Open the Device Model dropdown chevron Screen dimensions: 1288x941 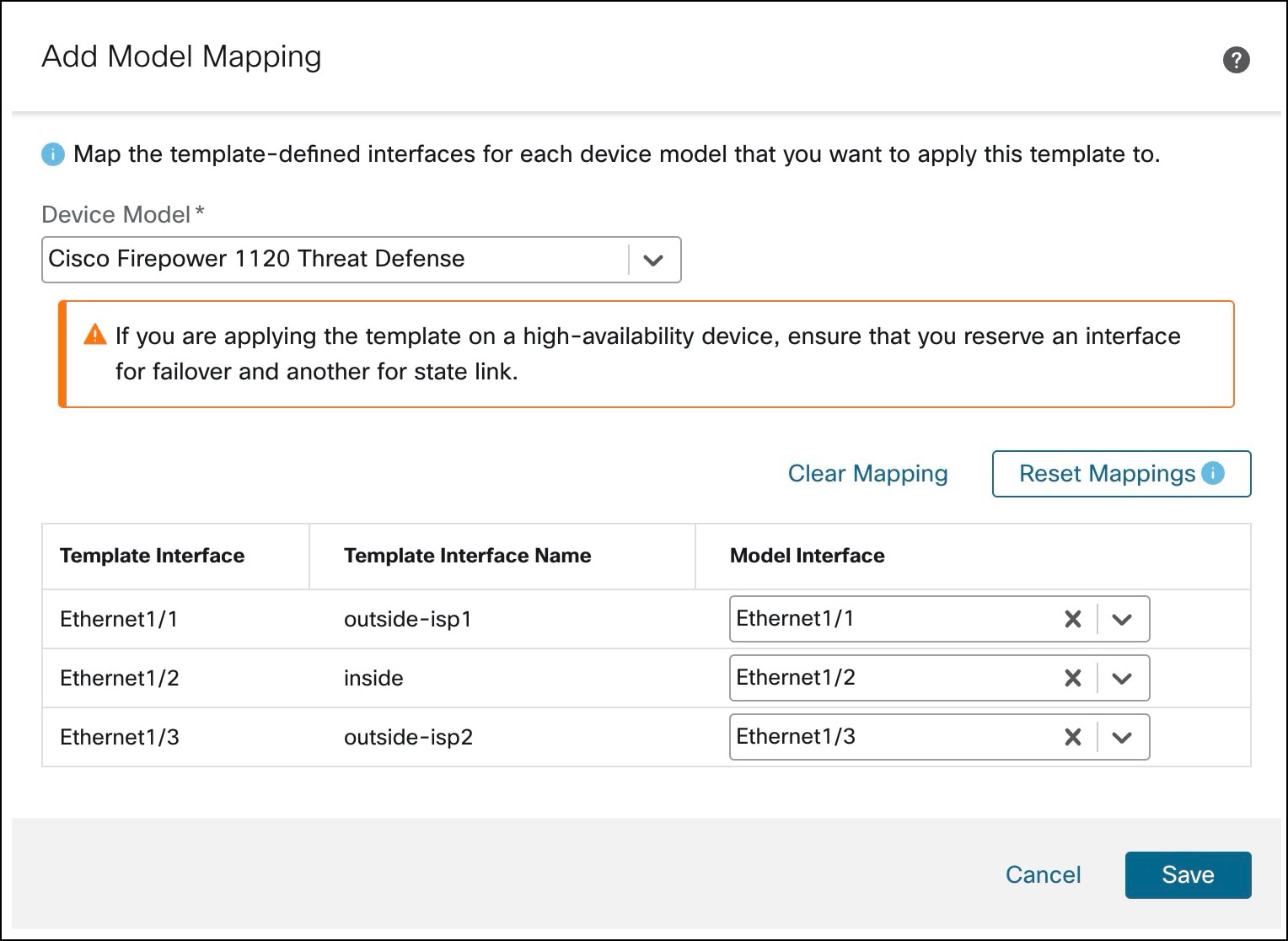654,260
